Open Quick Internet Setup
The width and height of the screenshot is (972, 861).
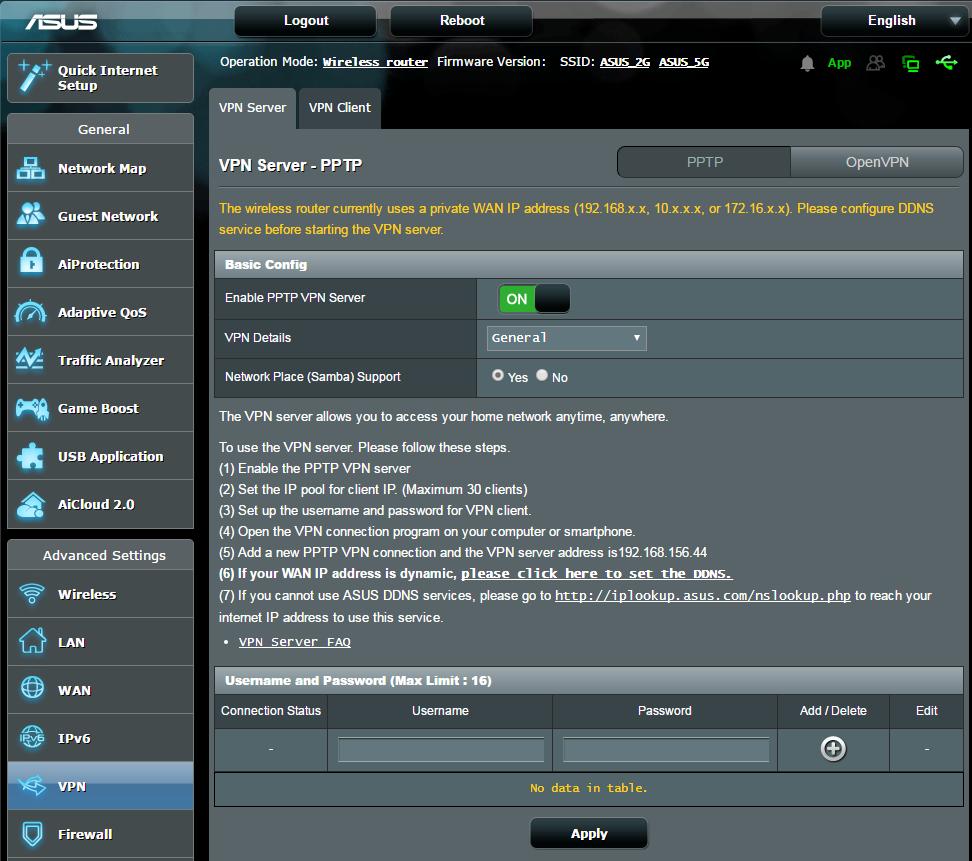(100, 77)
